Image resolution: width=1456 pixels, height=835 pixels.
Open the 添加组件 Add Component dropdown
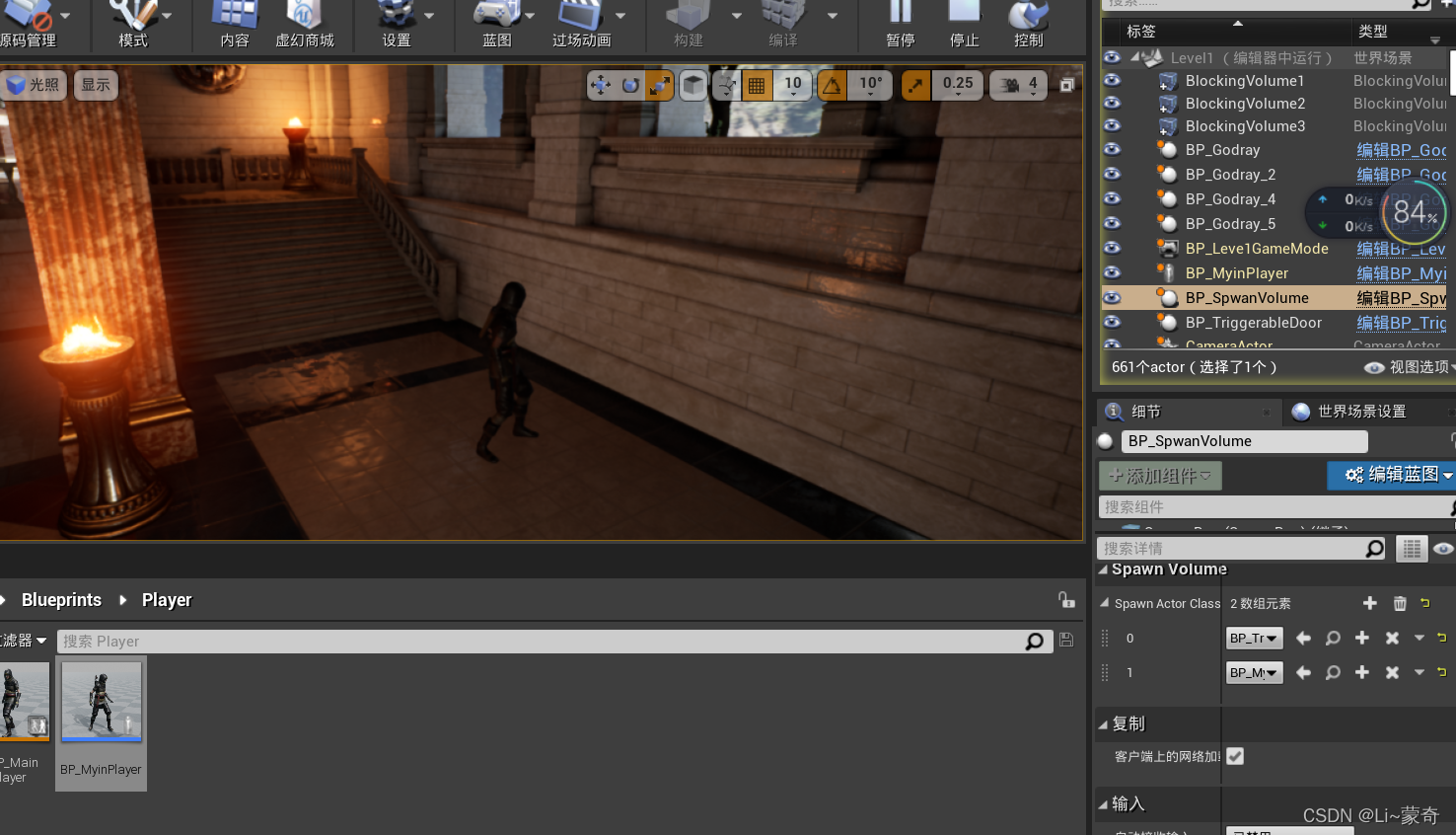click(1160, 476)
